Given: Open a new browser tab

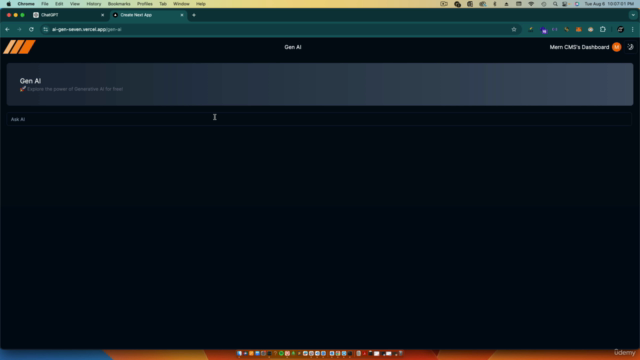Looking at the screenshot, I should [194, 15].
